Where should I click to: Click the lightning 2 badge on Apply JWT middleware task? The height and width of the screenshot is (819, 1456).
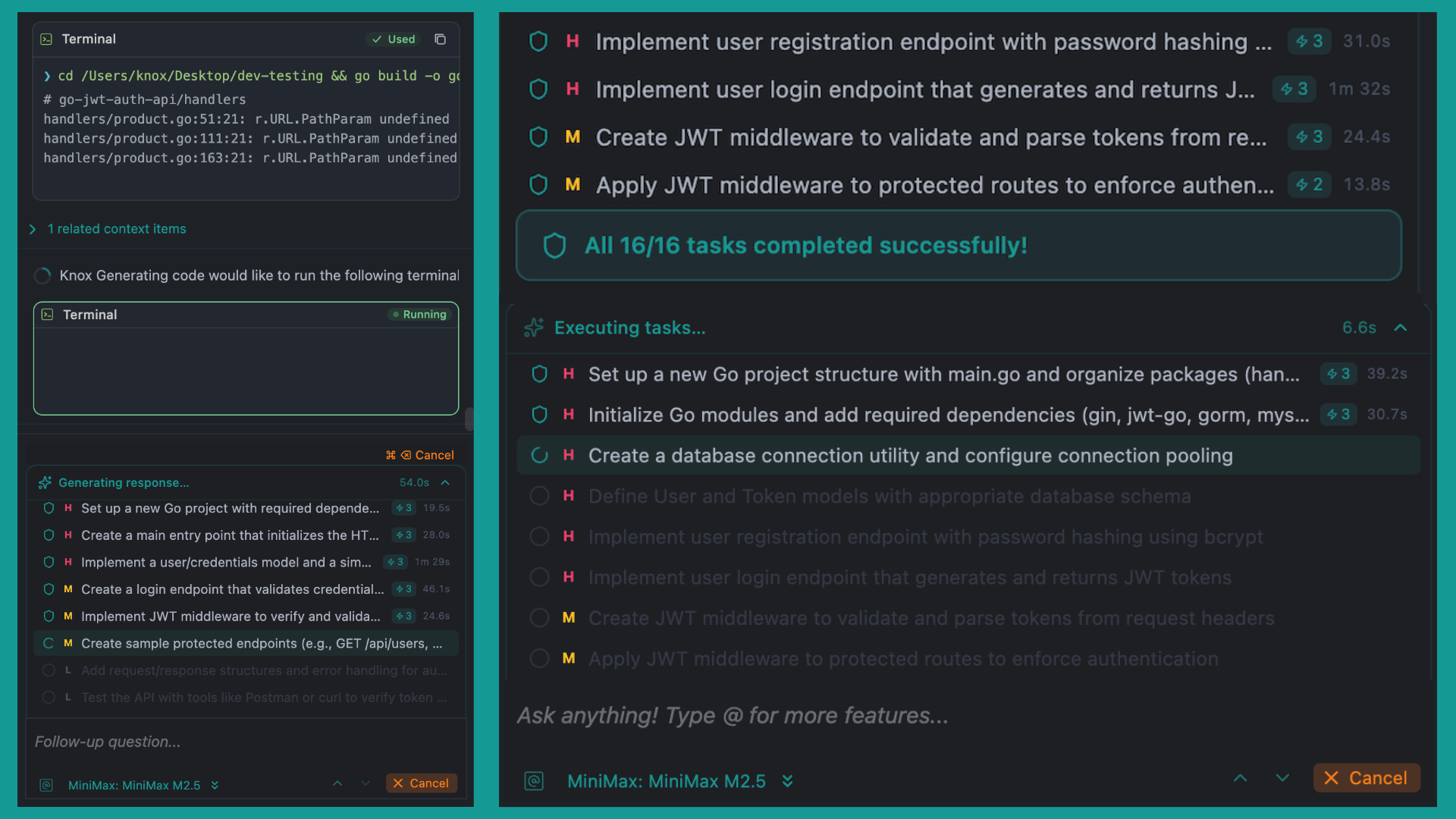[1309, 184]
